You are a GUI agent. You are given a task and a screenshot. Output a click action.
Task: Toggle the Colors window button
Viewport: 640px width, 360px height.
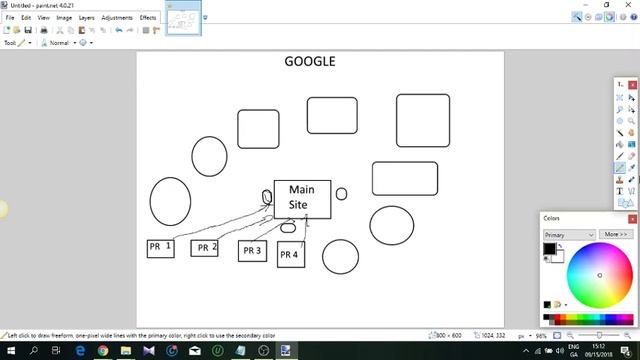point(609,17)
